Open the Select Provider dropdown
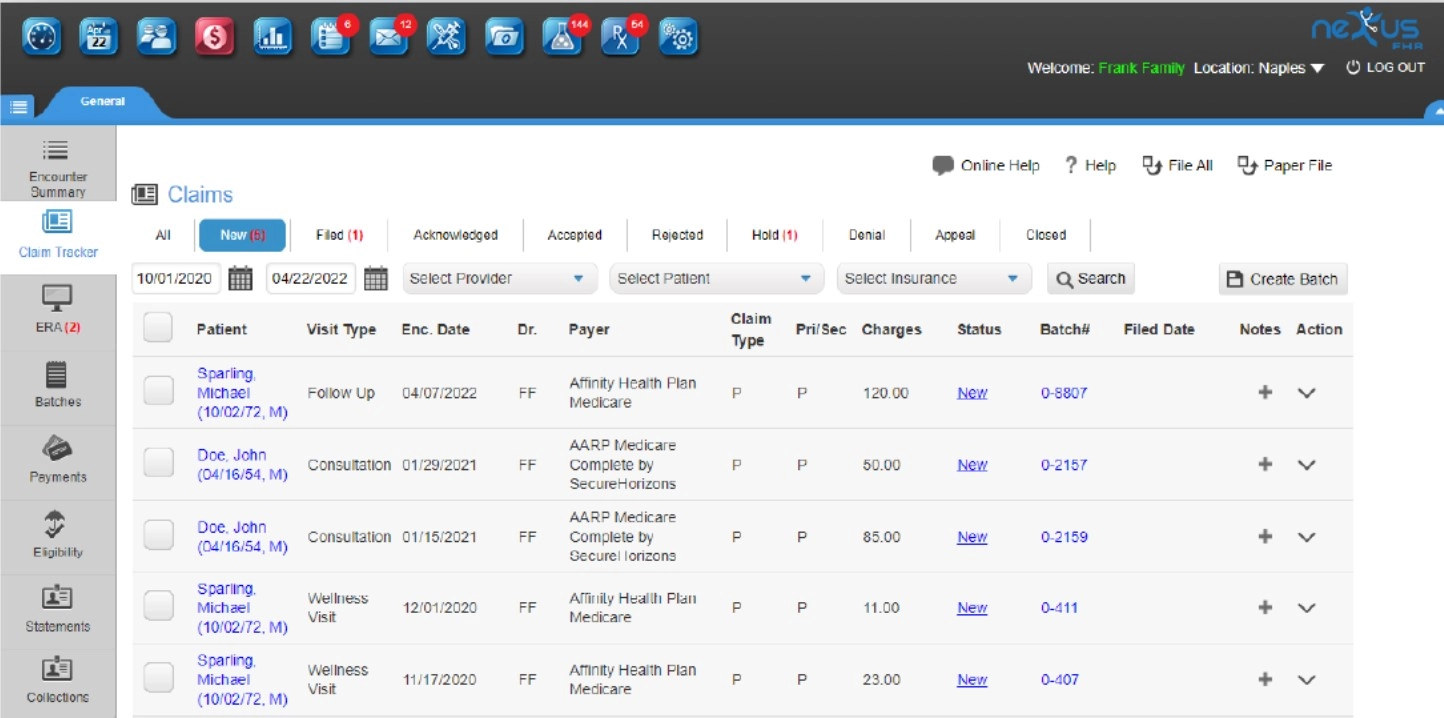 (498, 278)
